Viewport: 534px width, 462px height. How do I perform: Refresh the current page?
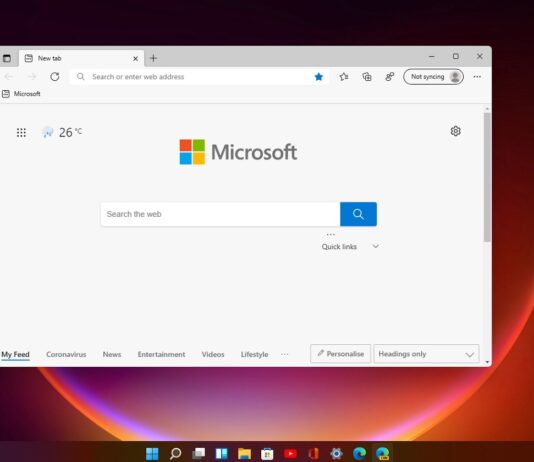click(x=55, y=77)
